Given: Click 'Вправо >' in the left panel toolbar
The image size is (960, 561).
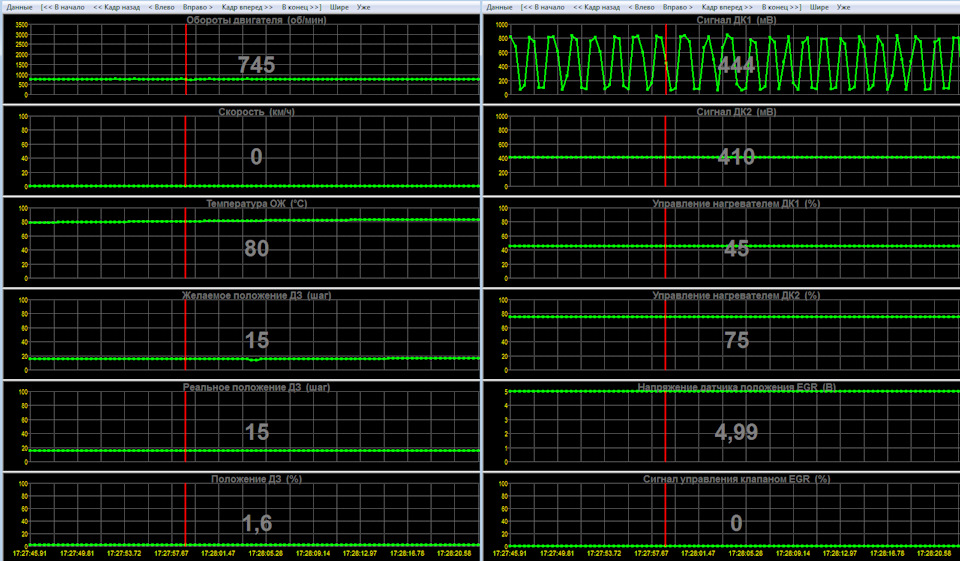Looking at the screenshot, I should 198,7.
